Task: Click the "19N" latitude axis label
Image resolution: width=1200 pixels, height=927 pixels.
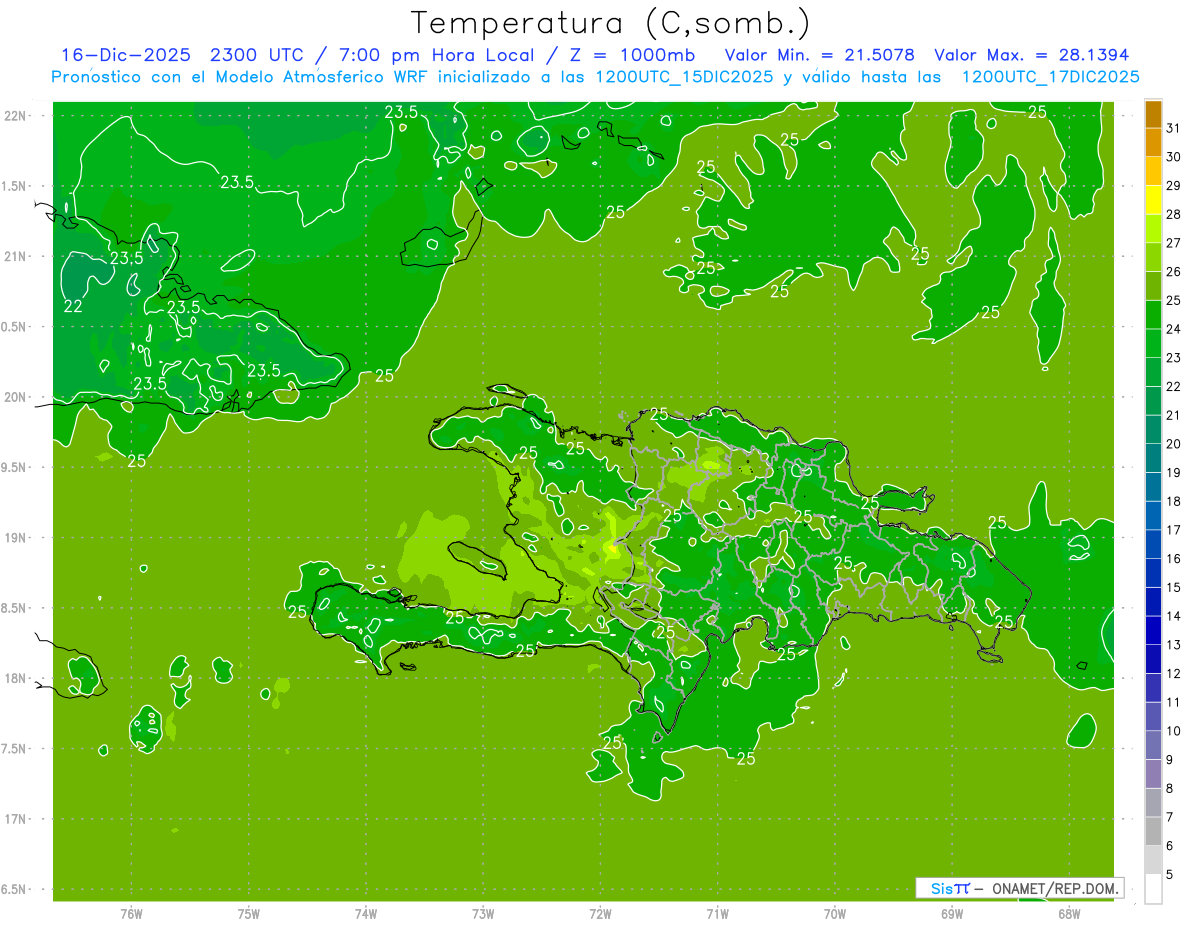Action: click(x=17, y=537)
